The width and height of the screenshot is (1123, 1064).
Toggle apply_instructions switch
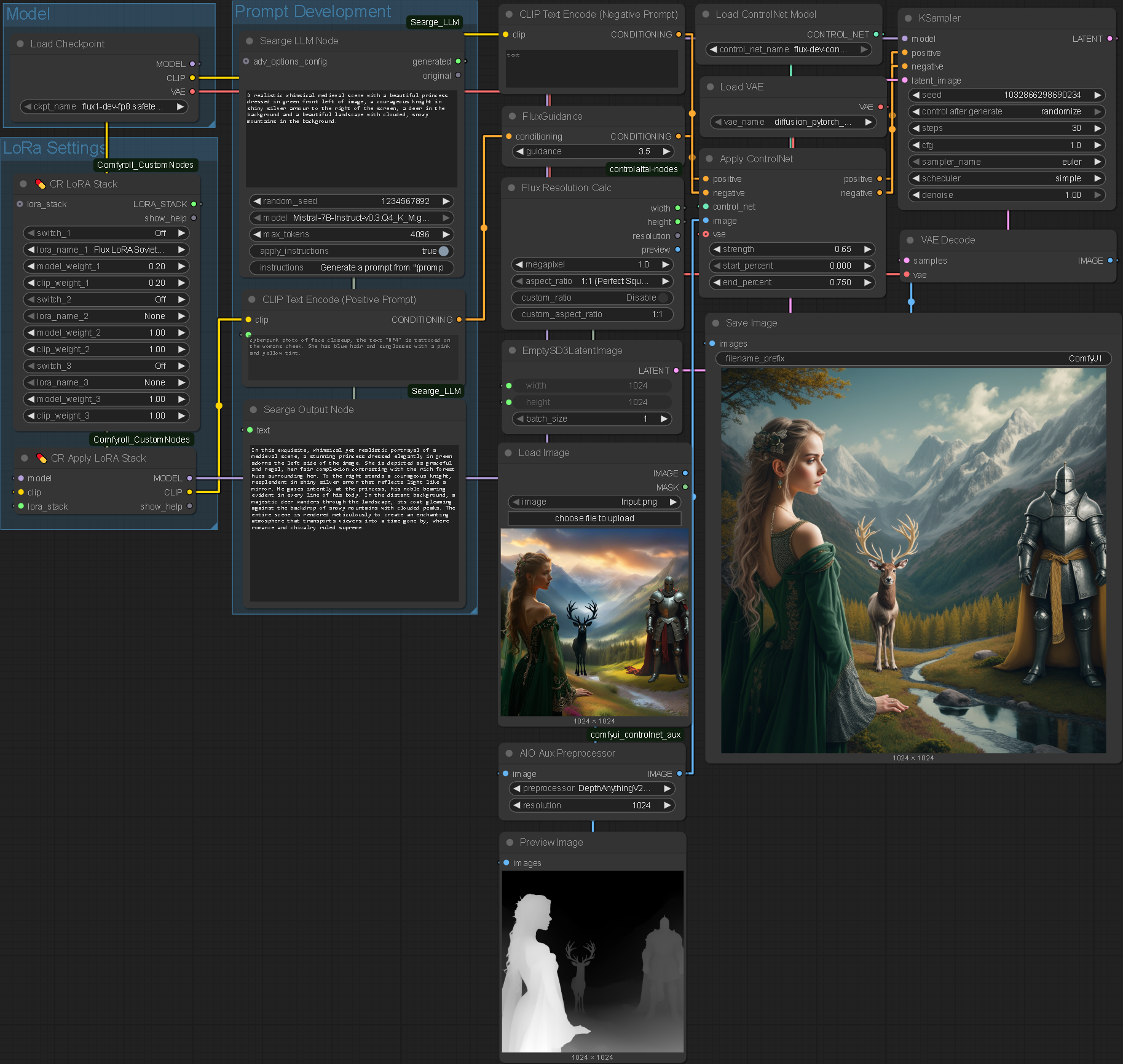pyautogui.click(x=444, y=251)
